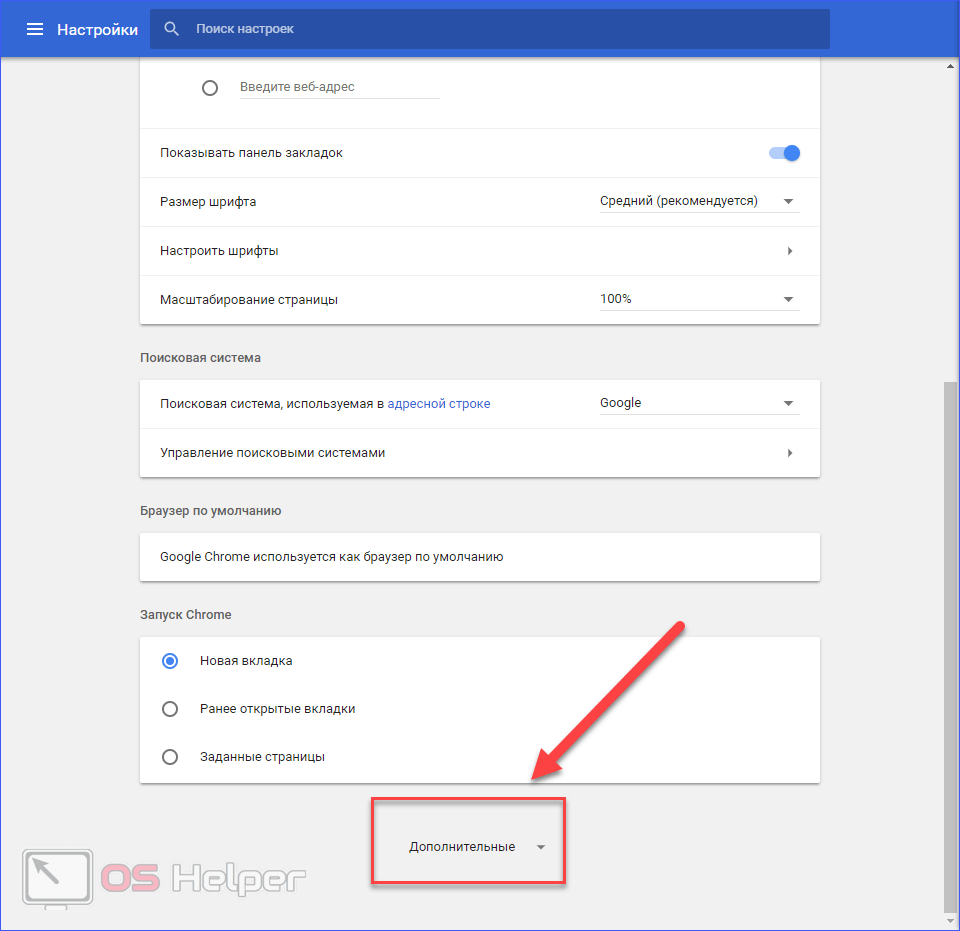Select the Новая вкладка radio button
This screenshot has width=960, height=931.
click(170, 661)
